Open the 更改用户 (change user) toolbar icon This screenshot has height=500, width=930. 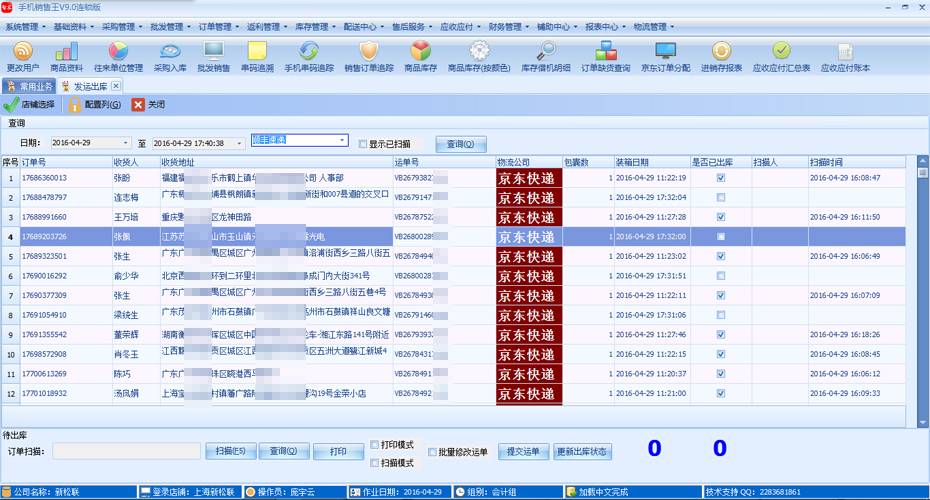pyautogui.click(x=23, y=57)
